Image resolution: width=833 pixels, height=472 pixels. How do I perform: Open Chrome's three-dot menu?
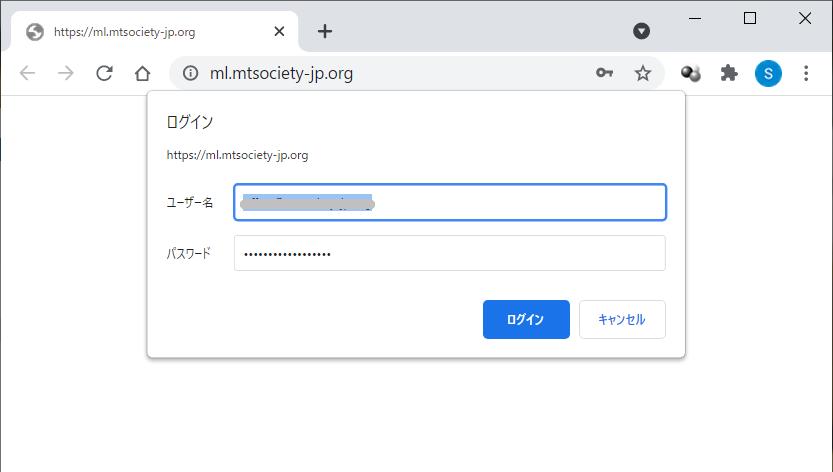pyautogui.click(x=806, y=73)
